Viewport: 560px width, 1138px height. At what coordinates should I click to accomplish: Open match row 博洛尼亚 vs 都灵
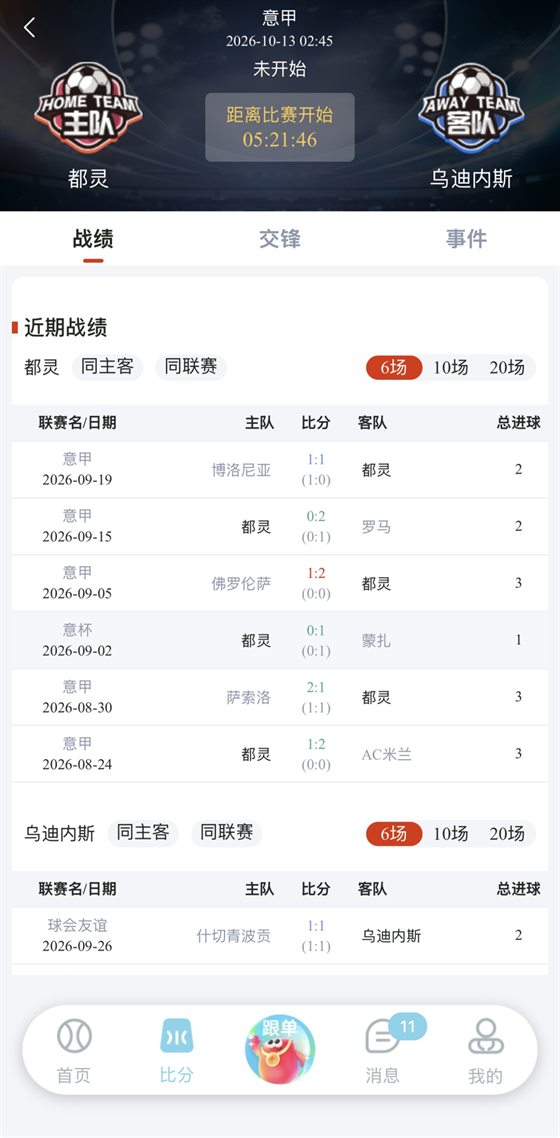pyautogui.click(x=280, y=470)
